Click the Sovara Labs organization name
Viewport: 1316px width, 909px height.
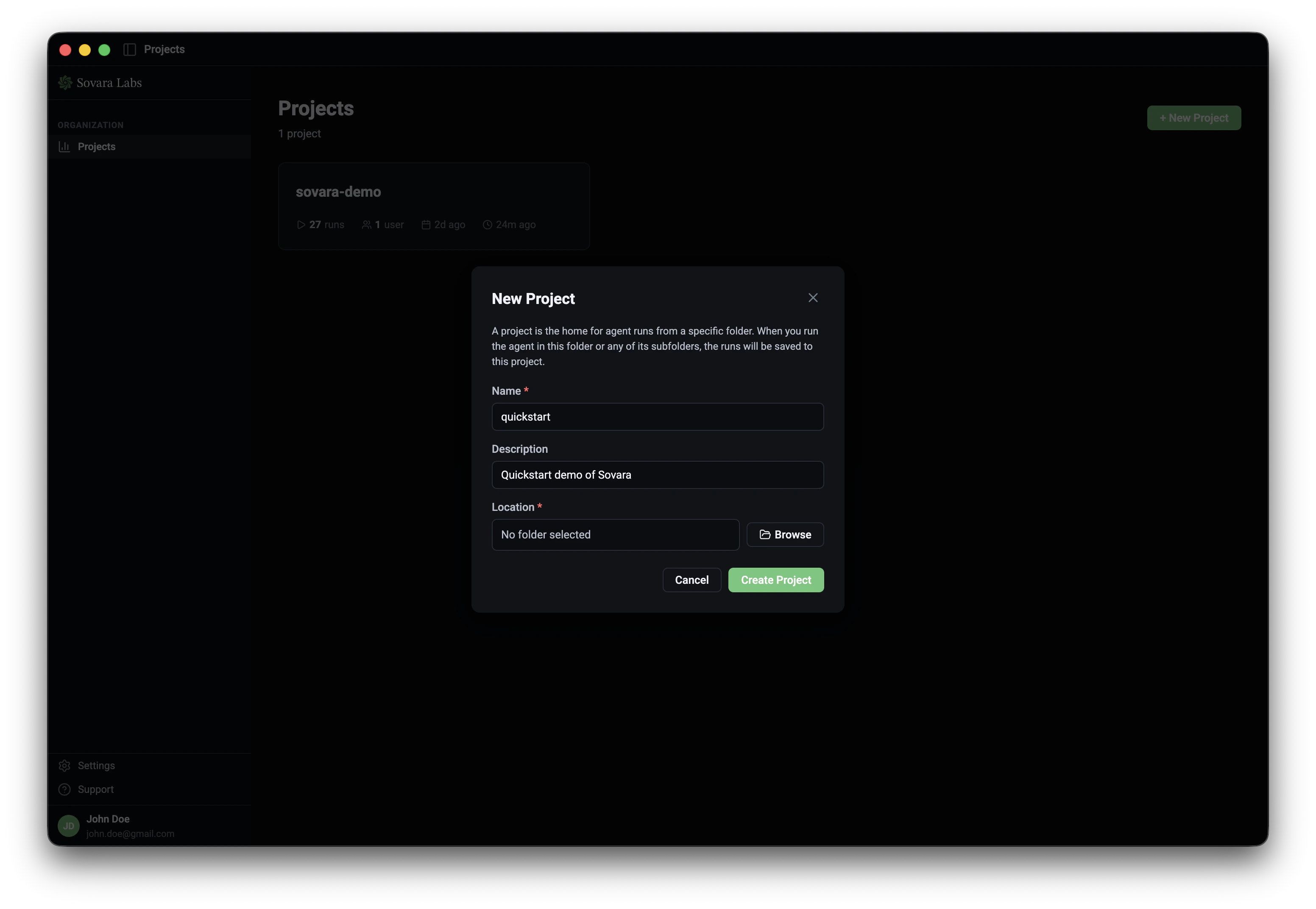109,83
